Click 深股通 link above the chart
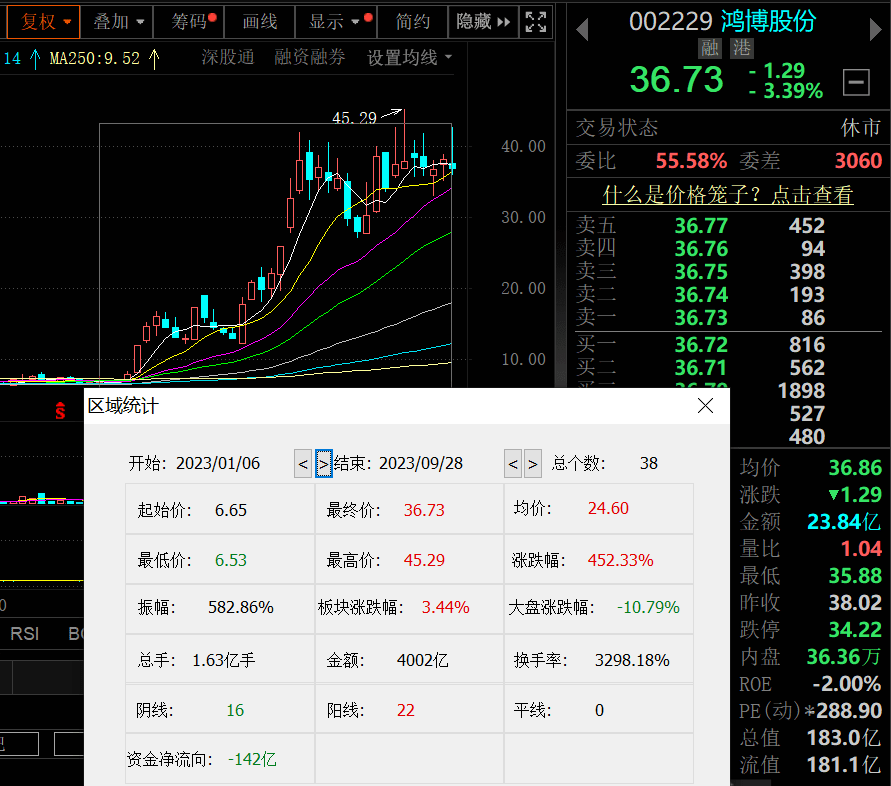 point(228,58)
